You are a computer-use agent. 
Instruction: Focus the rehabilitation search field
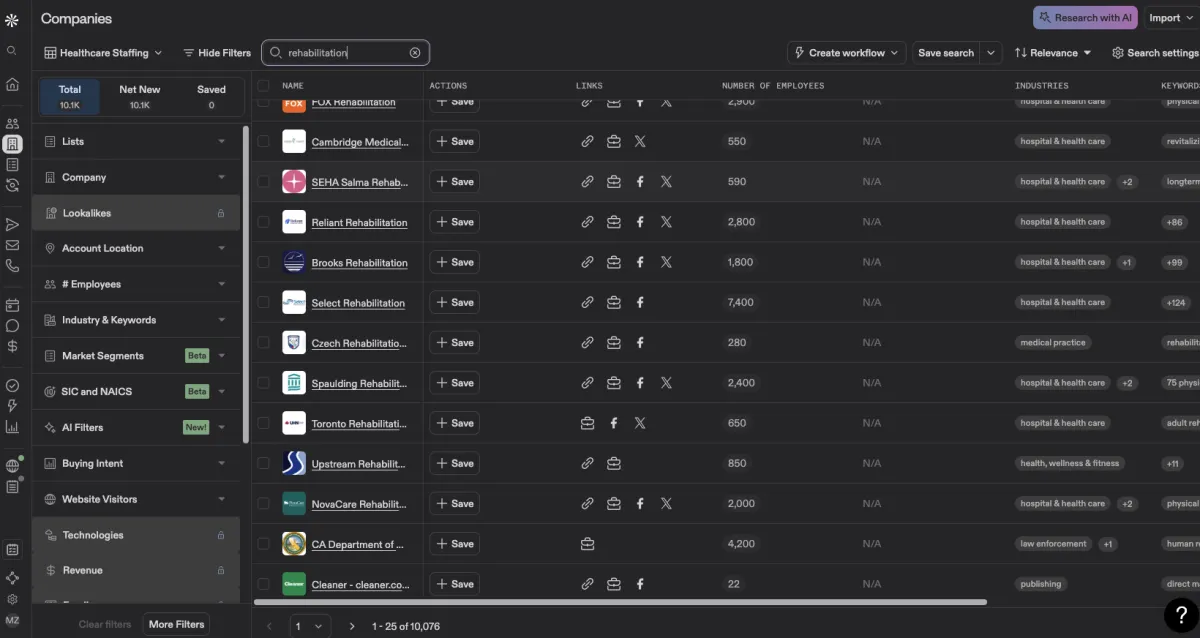pos(345,53)
